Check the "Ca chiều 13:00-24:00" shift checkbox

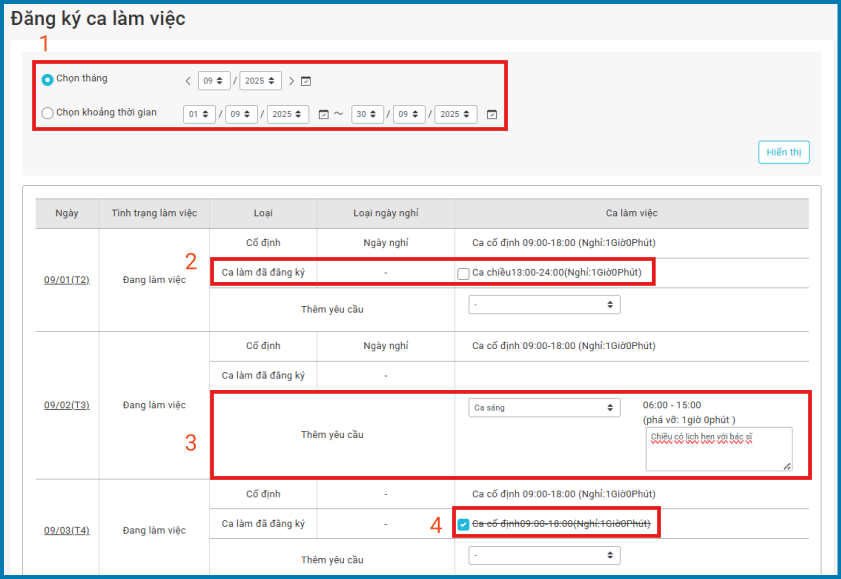point(463,274)
